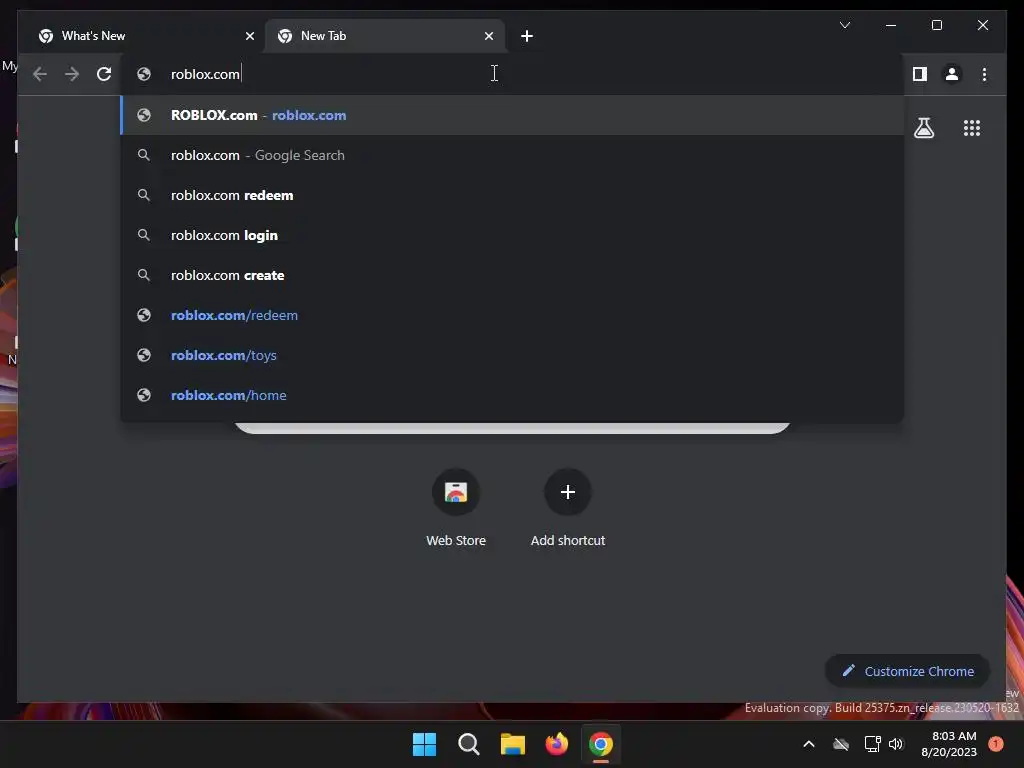Open the Web Store shortcut
1024x768 pixels.
(456, 507)
